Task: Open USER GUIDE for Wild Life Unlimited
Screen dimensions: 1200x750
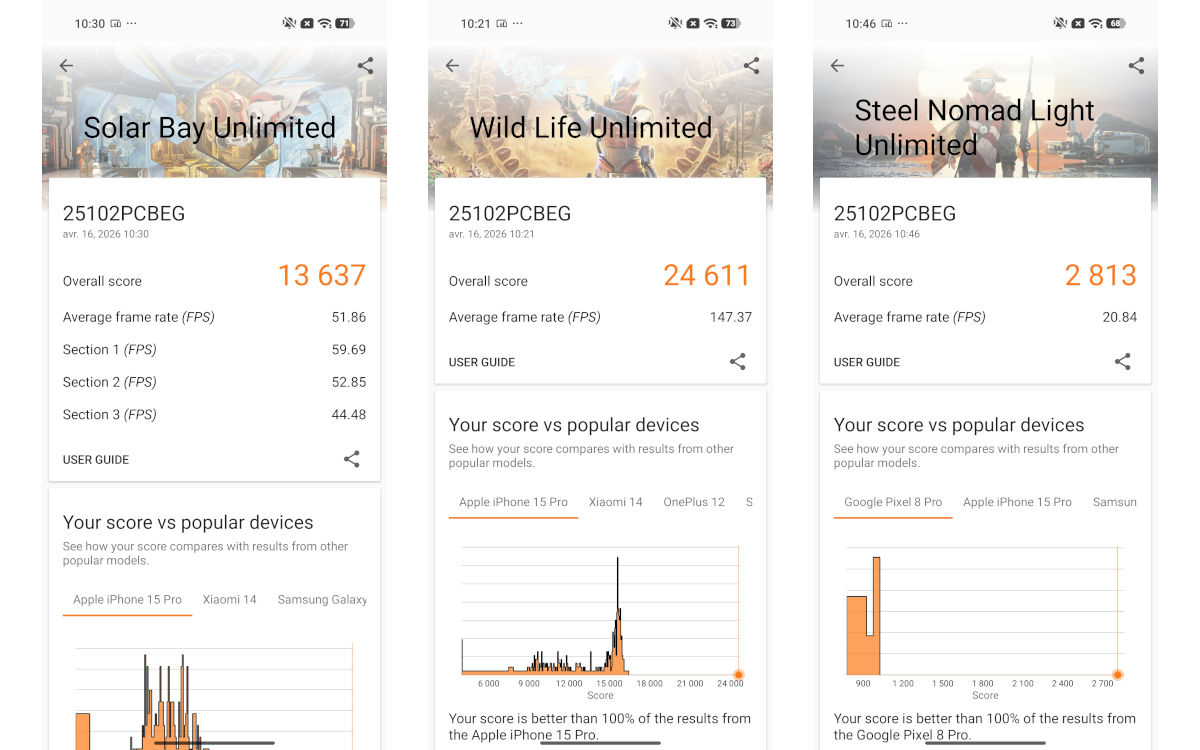Action: pos(482,362)
